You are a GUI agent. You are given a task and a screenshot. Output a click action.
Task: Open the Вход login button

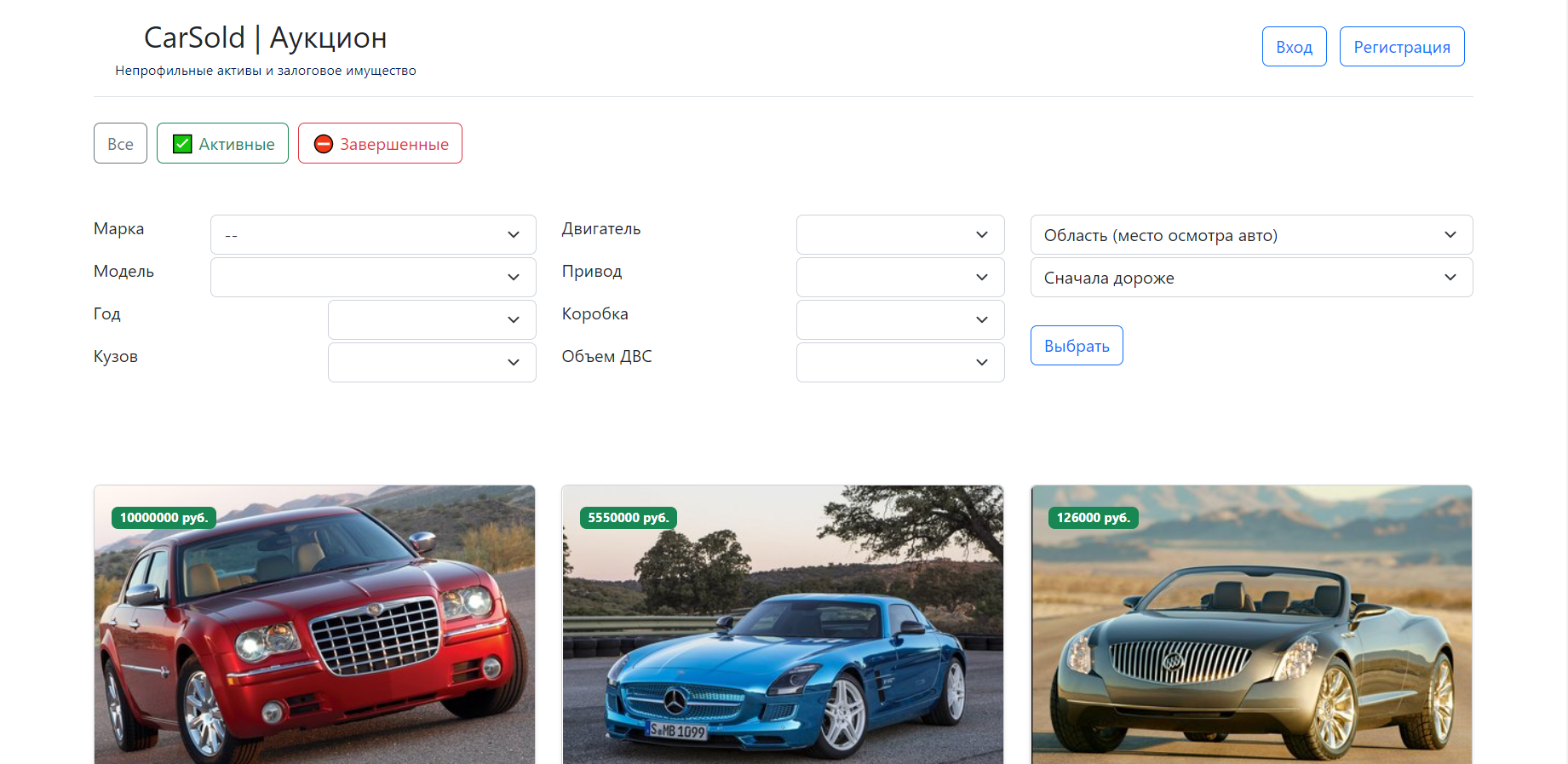(1294, 46)
